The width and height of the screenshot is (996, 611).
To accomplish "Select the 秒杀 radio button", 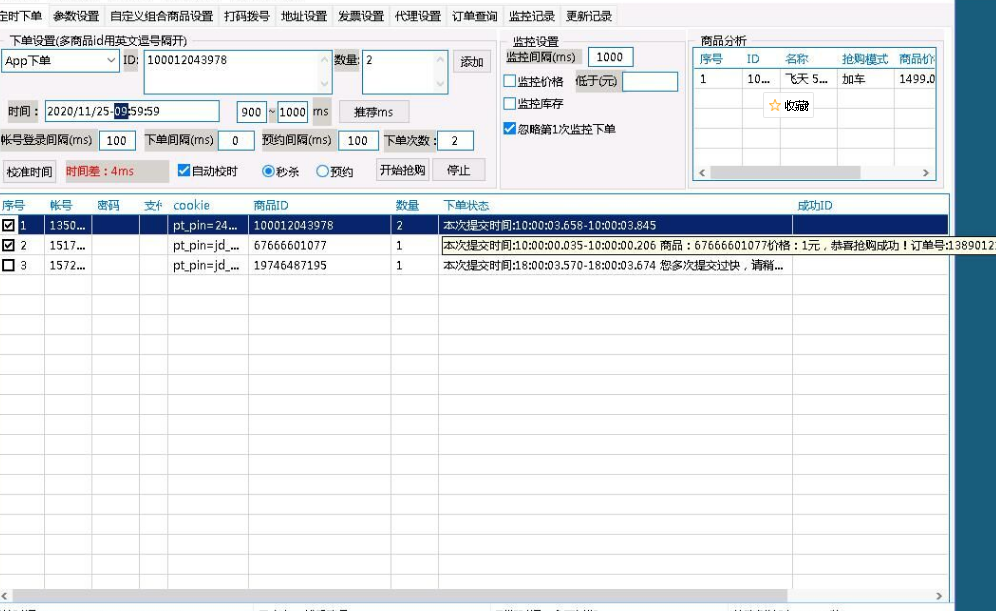I will (x=268, y=171).
